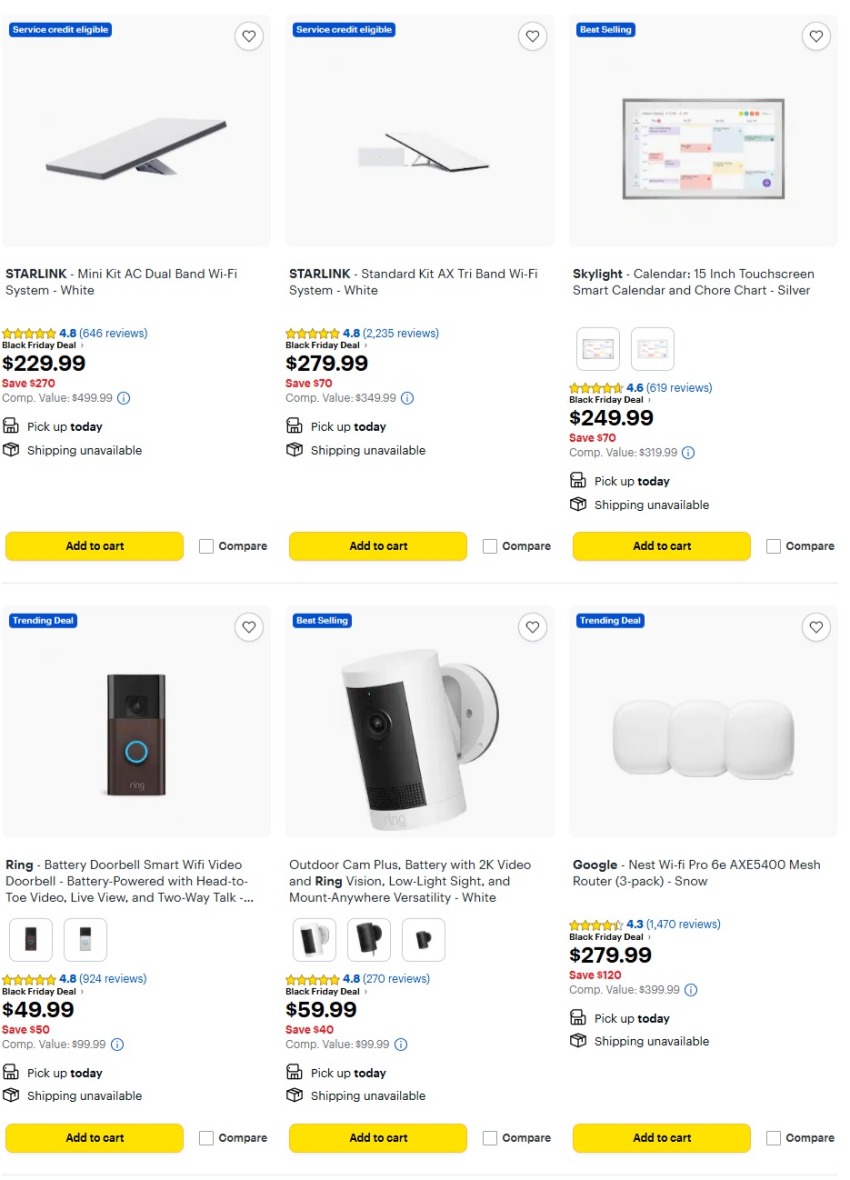Click the shipping unavailable icon on Google Nest card
Image resolution: width=850 pixels, height=1180 pixels.
[x=578, y=1040]
